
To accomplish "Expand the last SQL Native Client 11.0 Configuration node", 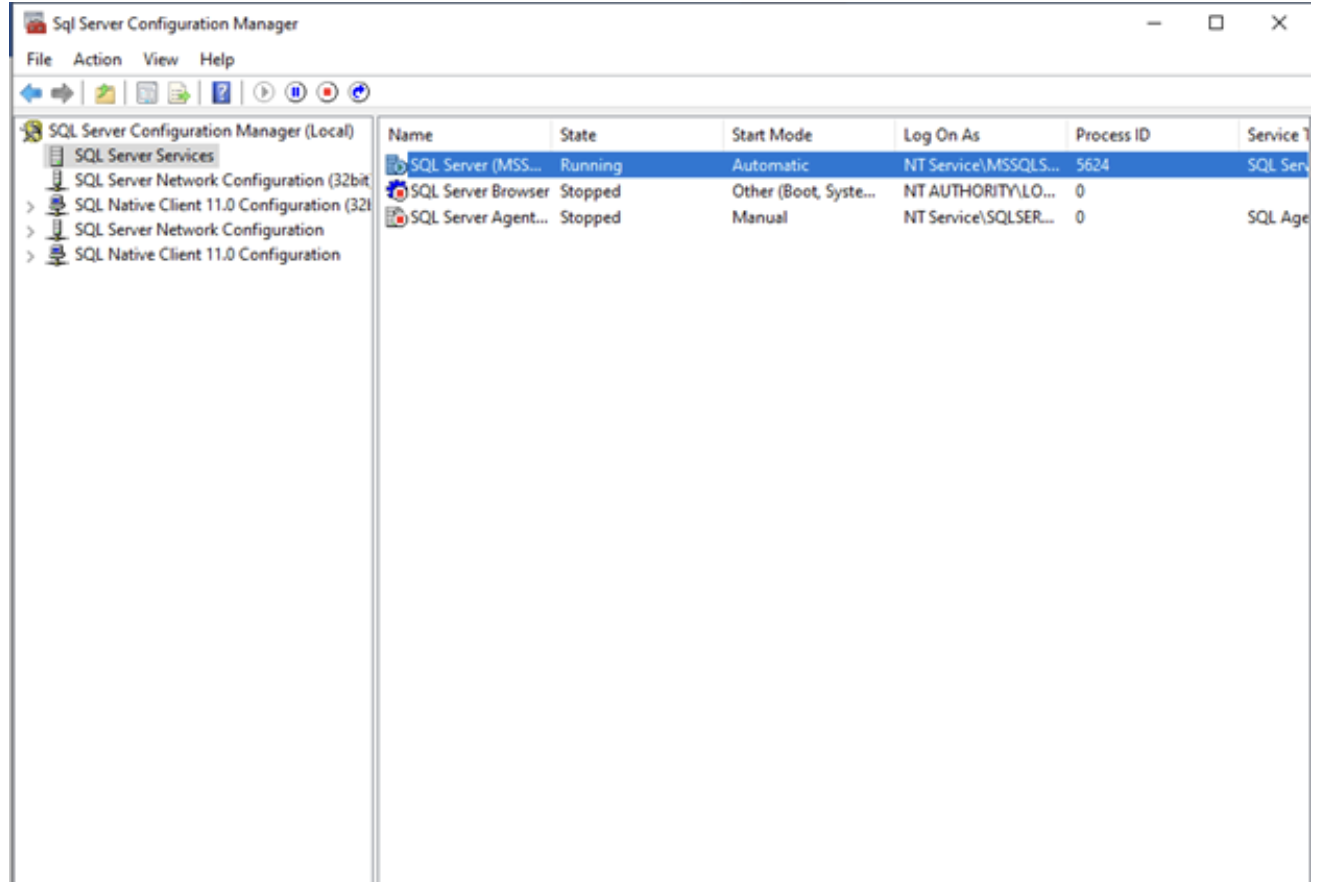I will point(31,256).
